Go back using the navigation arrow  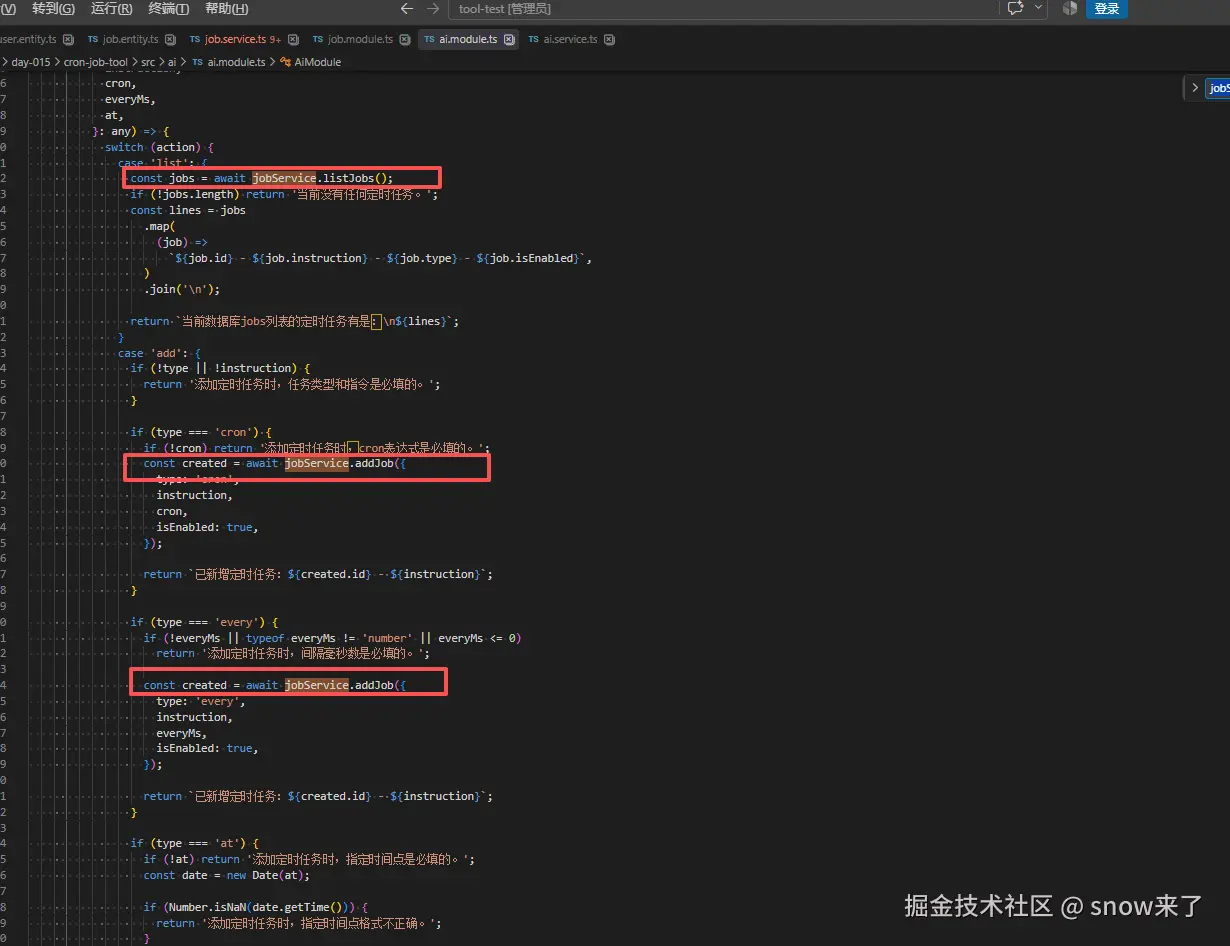point(406,9)
